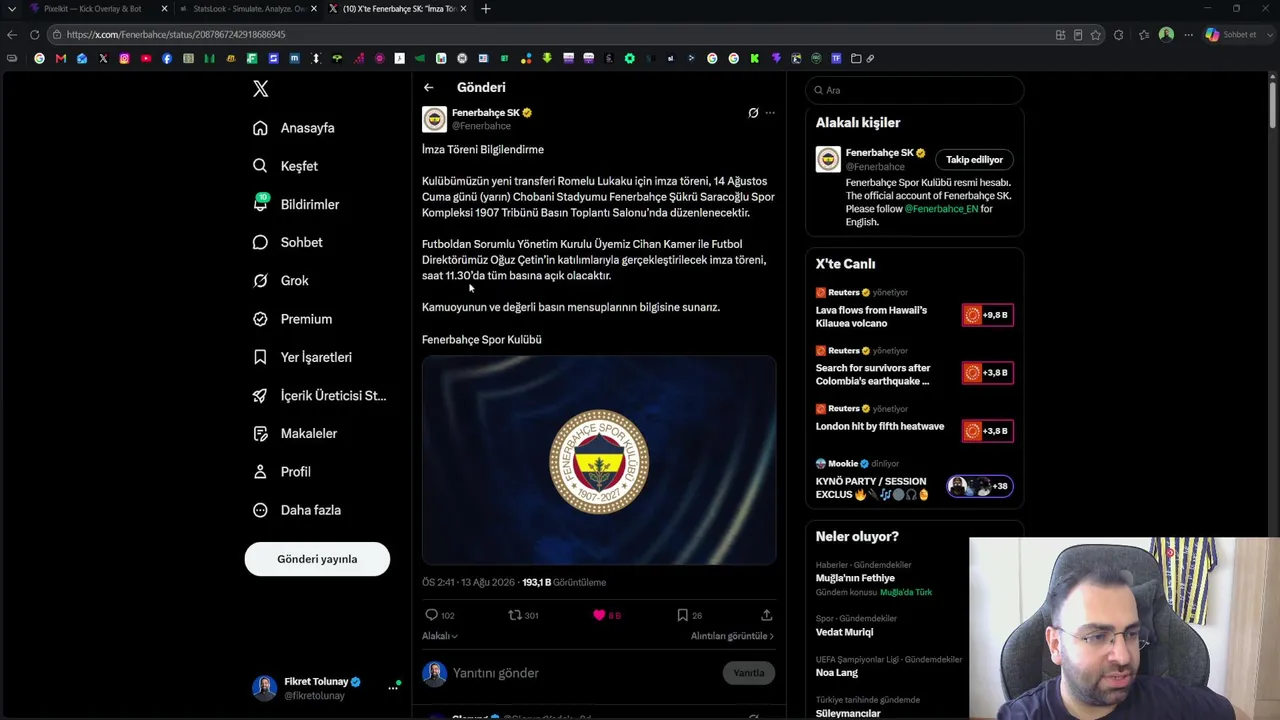
Task: Share the post via the share icon
Action: click(x=766, y=615)
